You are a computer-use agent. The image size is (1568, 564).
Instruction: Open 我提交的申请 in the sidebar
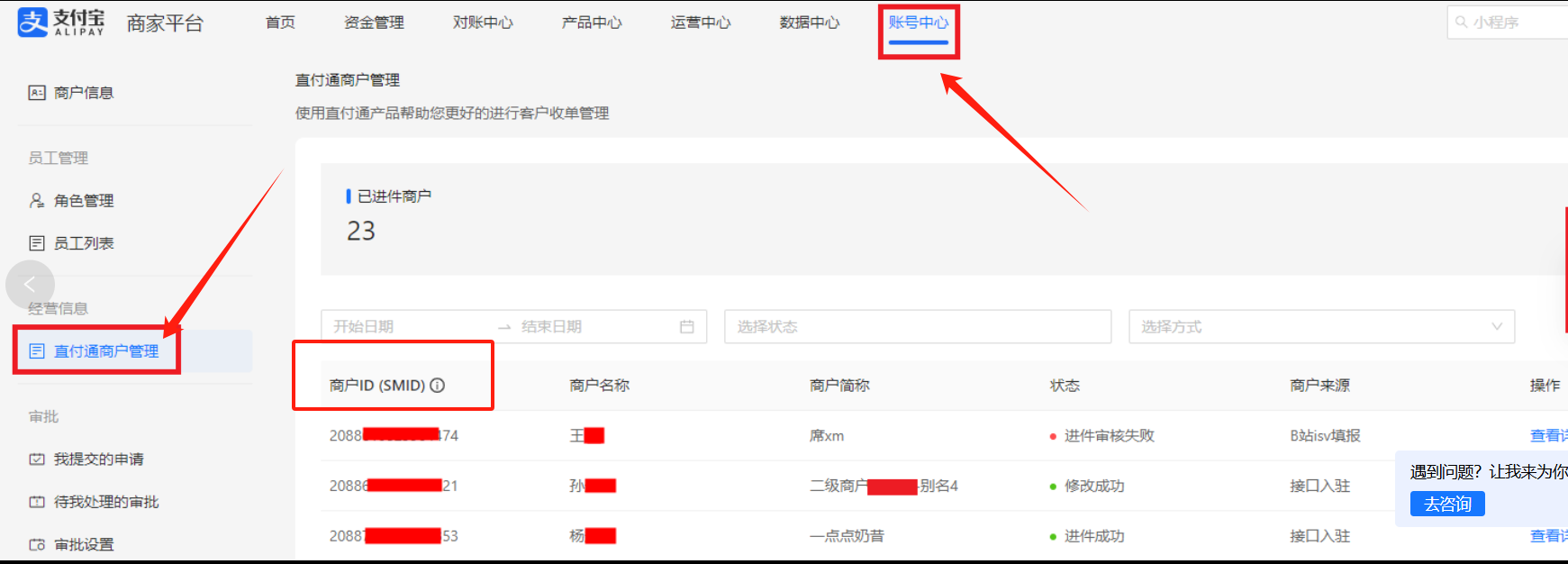click(x=98, y=459)
